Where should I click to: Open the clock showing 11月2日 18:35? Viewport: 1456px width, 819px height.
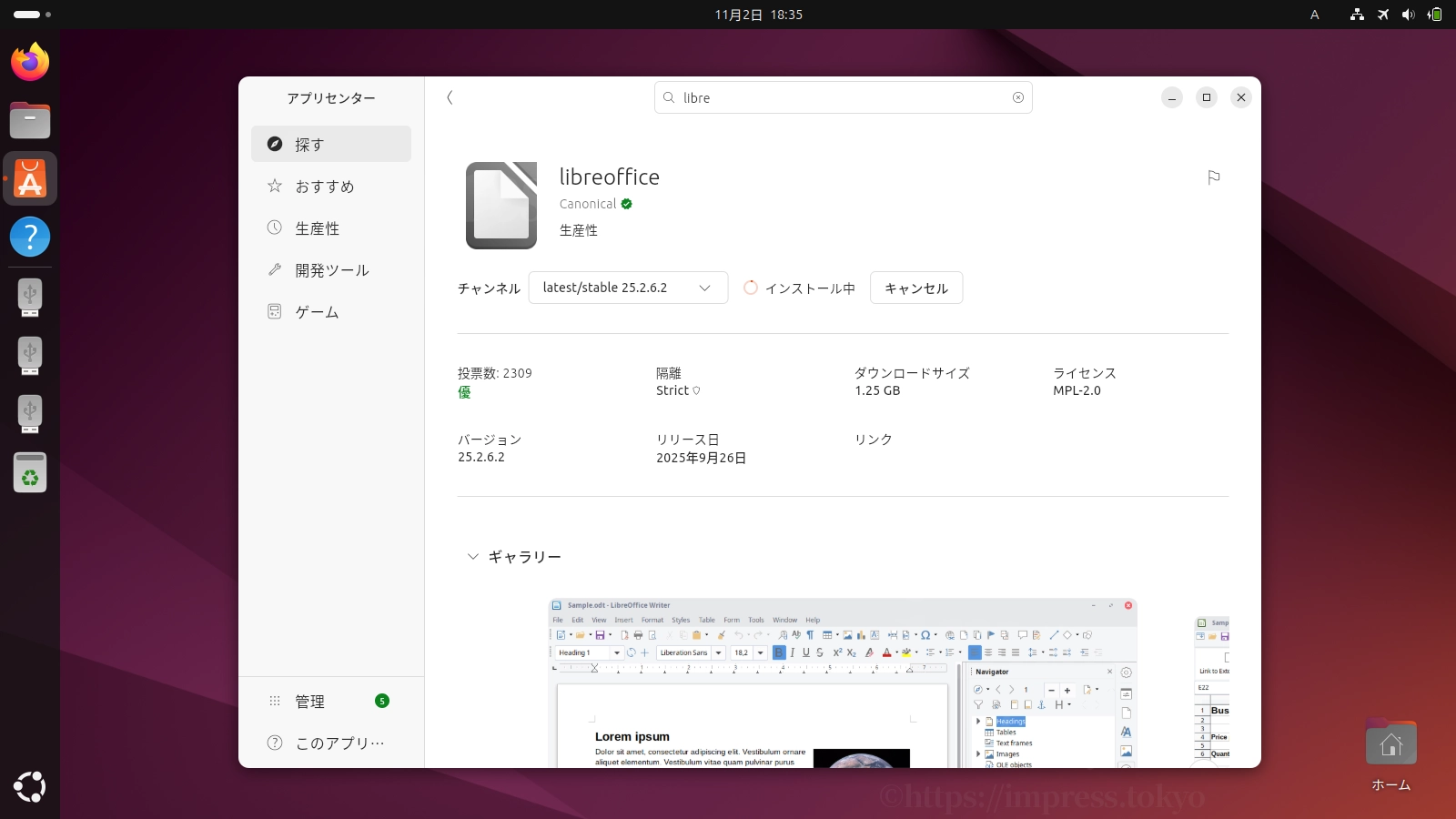click(x=758, y=15)
